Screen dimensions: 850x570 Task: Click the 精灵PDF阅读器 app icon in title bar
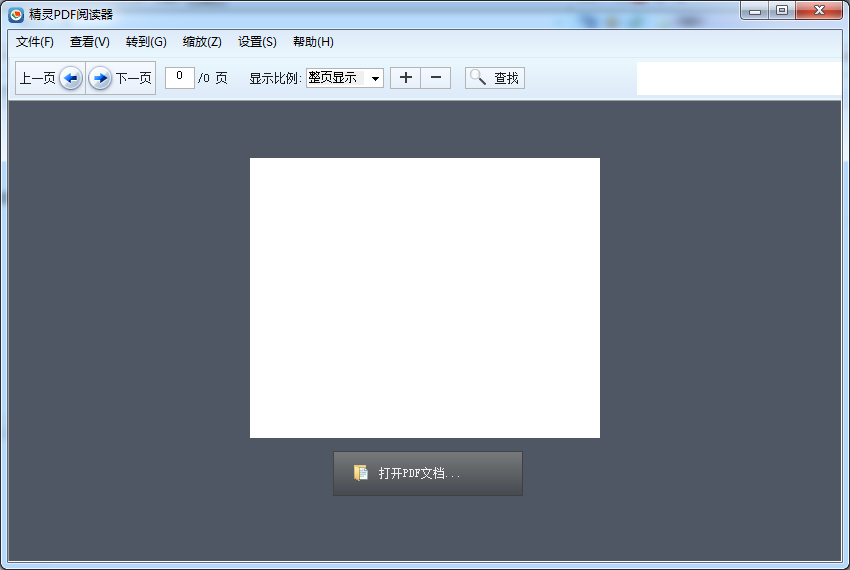(16, 14)
